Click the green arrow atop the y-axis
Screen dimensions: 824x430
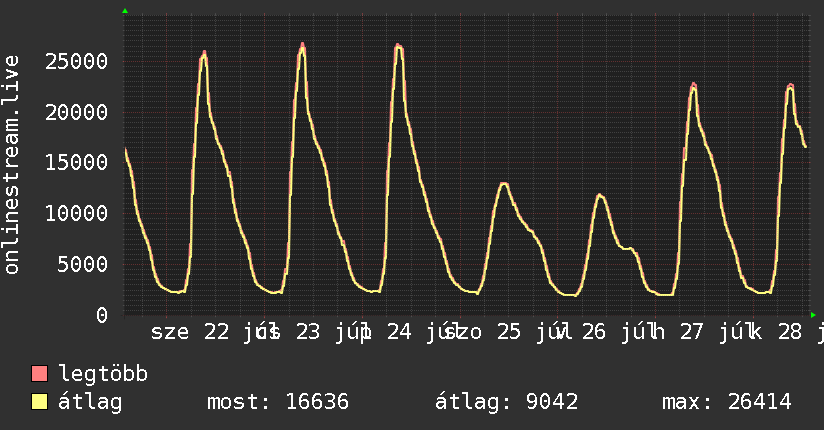125,11
